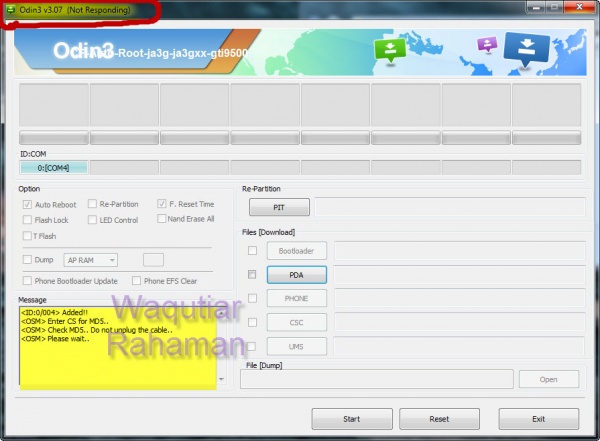Tick the checkbox beside PDA
The width and height of the screenshot is (600, 441).
252,274
